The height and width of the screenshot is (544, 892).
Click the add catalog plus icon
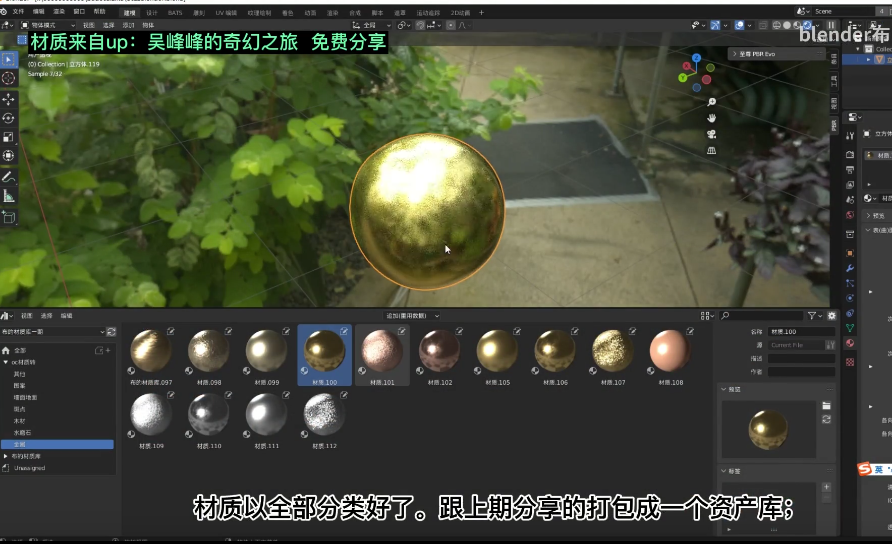coord(108,351)
